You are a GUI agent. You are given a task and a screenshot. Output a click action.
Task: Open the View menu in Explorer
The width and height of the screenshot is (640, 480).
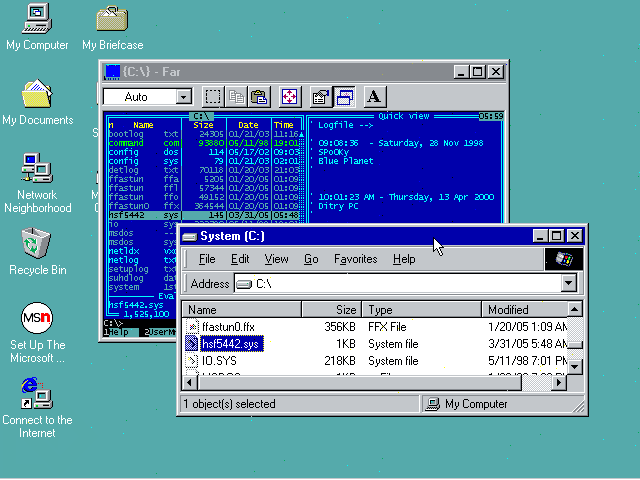276,259
